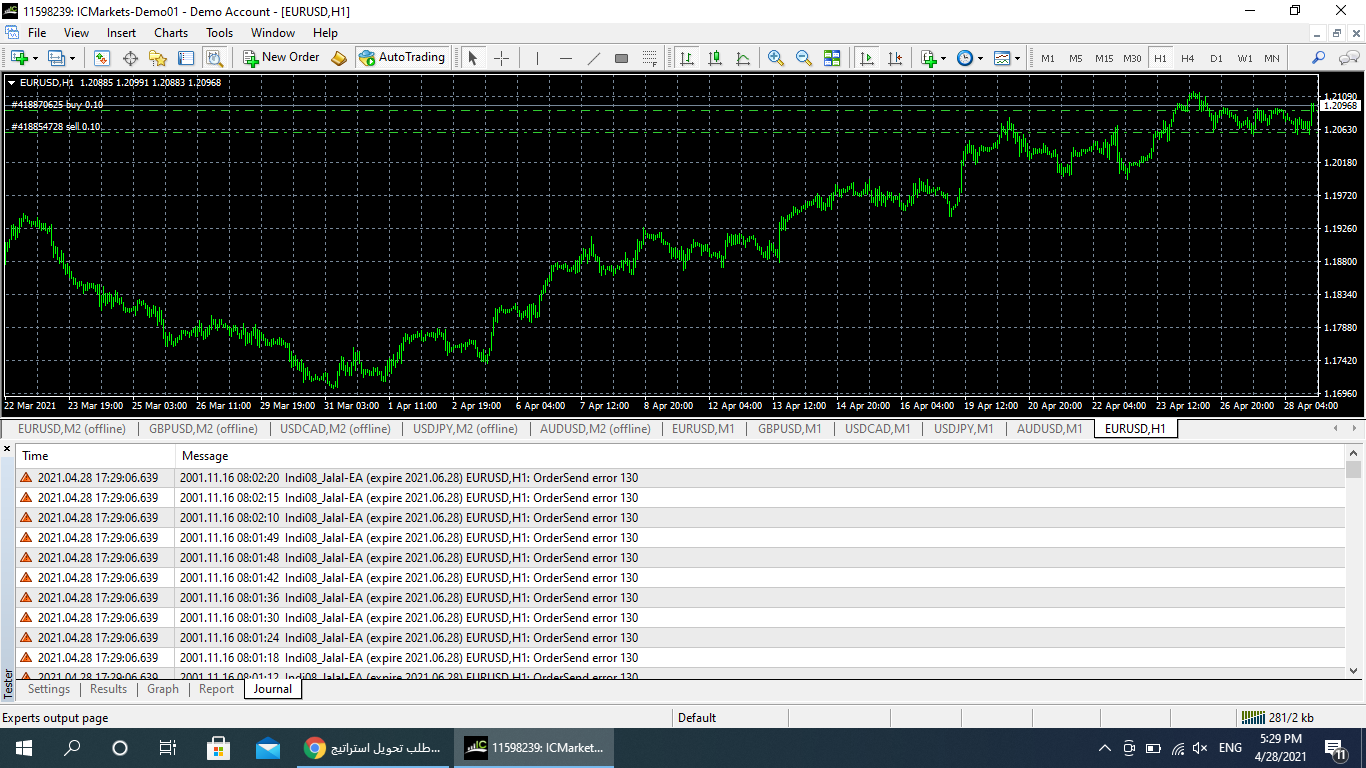Click the Tile Windows icon
The width and height of the screenshot is (1366, 768).
coord(832,58)
